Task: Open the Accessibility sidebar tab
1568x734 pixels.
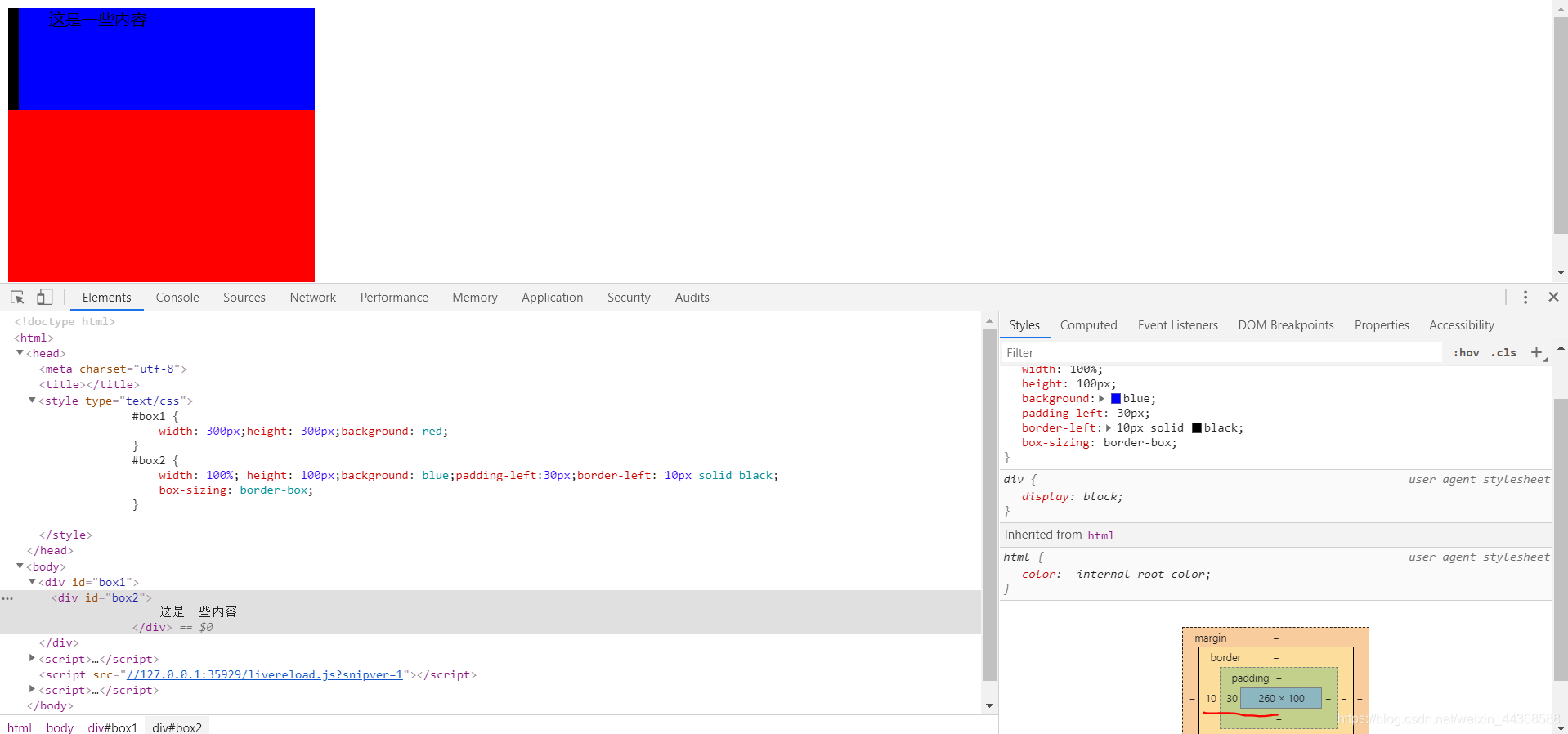Action: pyautogui.click(x=1462, y=325)
